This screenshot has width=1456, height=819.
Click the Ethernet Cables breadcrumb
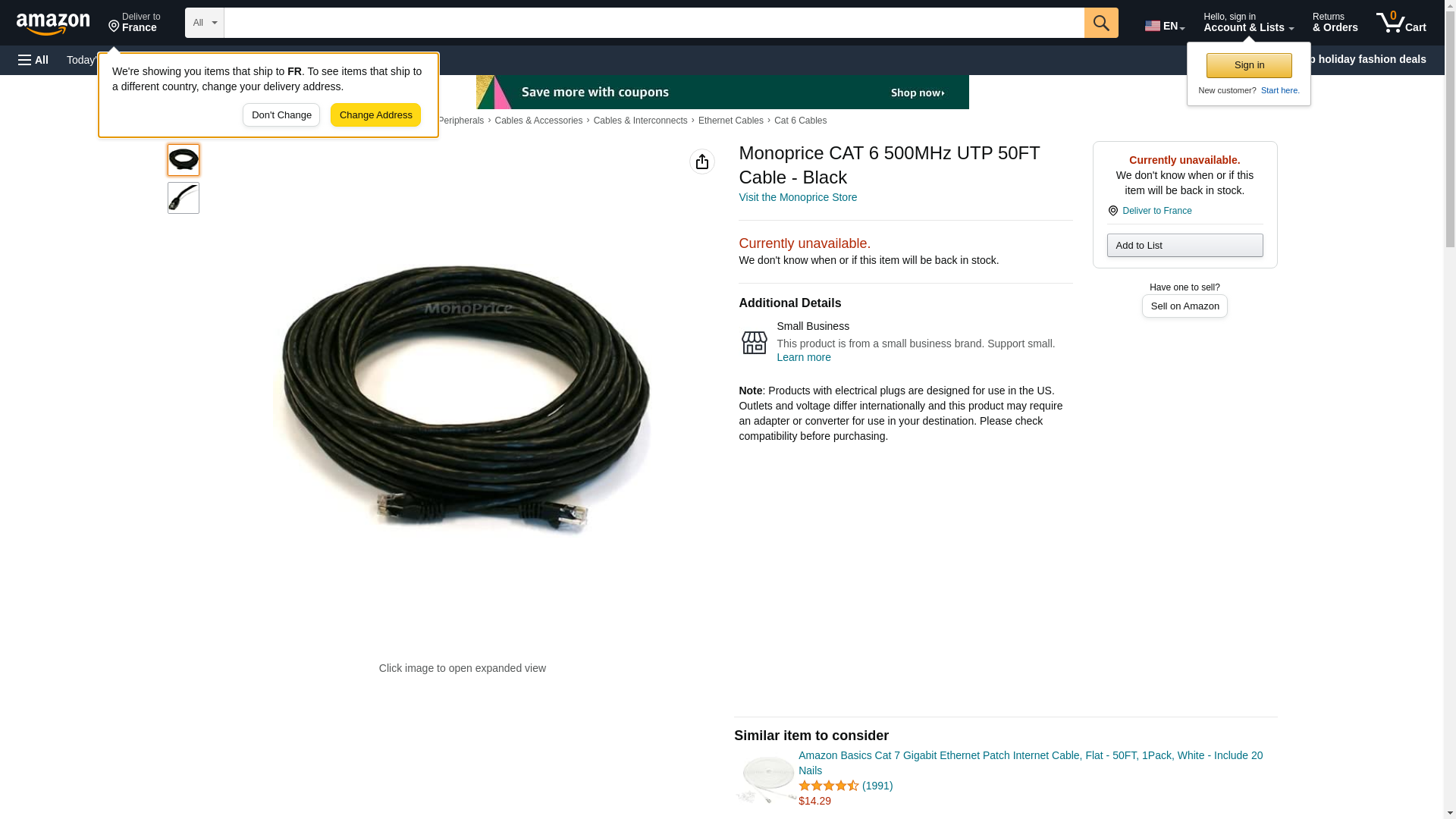[x=731, y=121]
